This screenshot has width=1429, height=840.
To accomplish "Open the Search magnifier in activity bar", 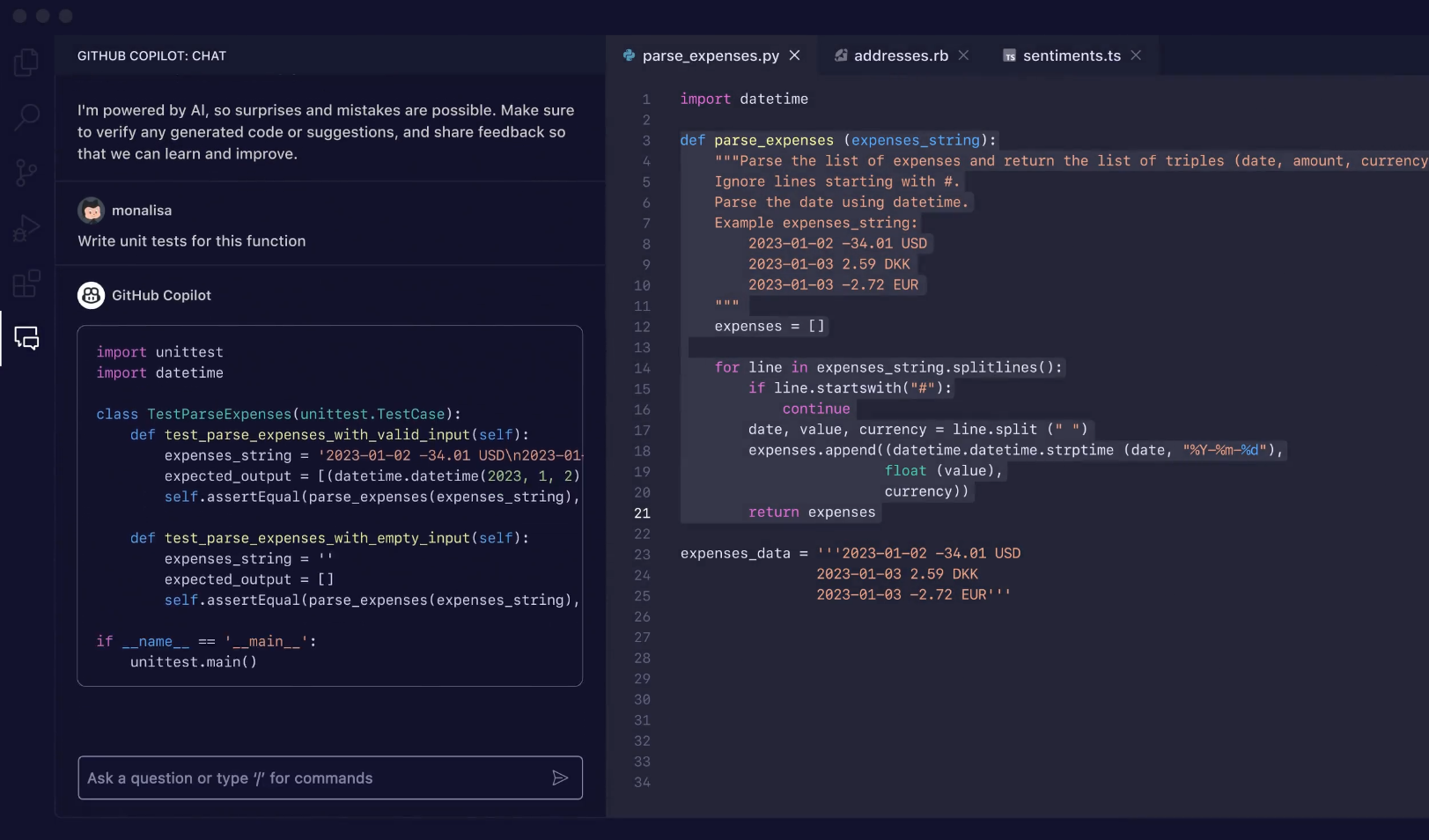I will 26,117.
